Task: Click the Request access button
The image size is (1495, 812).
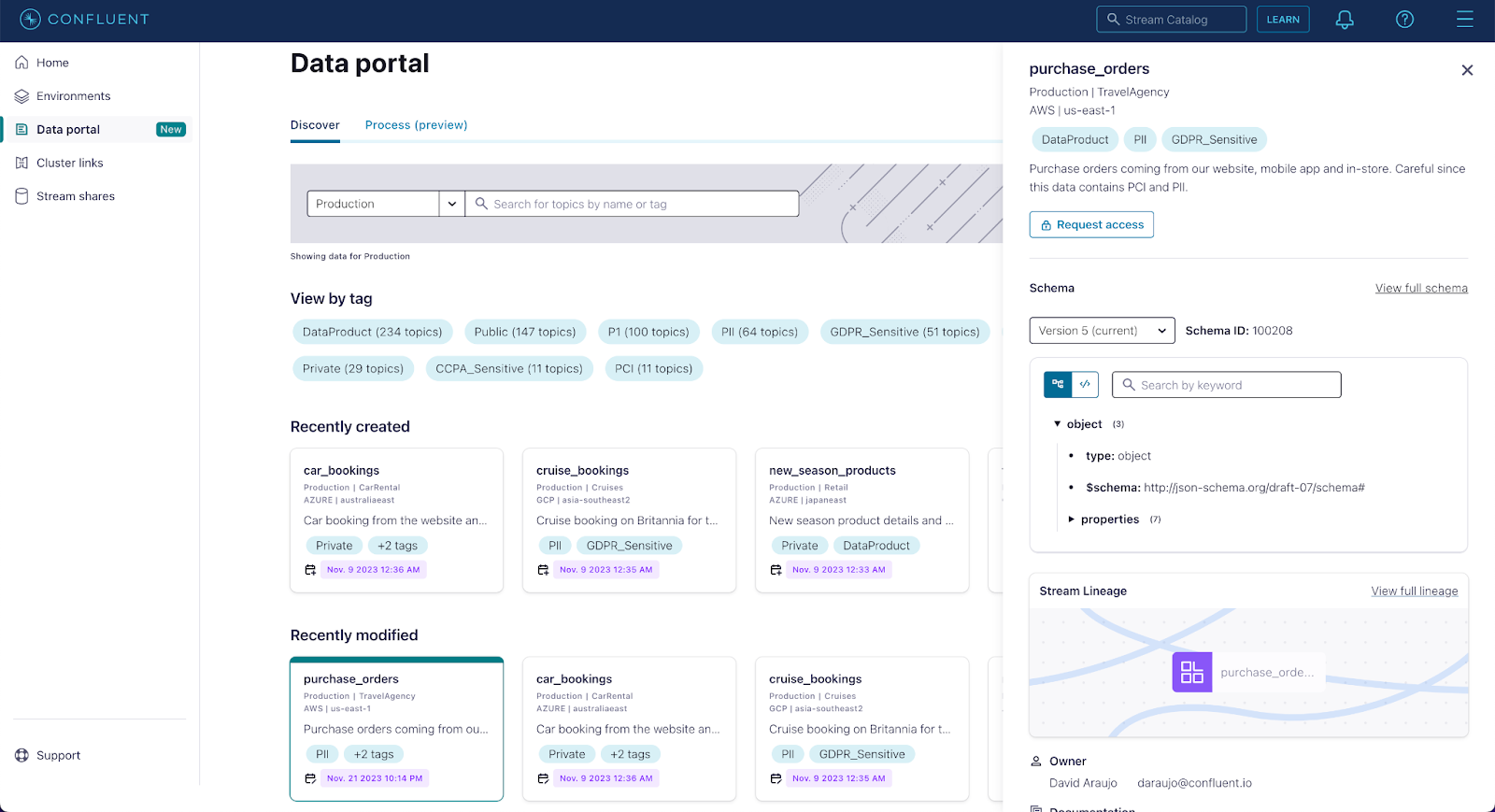Action: pos(1091,224)
